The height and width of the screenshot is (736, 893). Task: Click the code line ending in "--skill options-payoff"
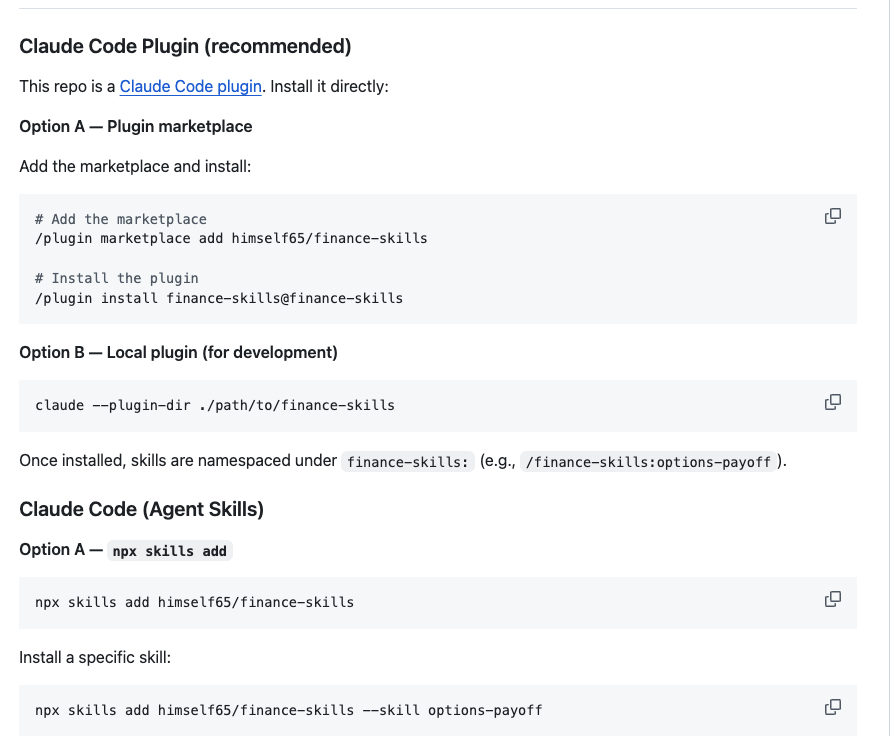coord(289,711)
